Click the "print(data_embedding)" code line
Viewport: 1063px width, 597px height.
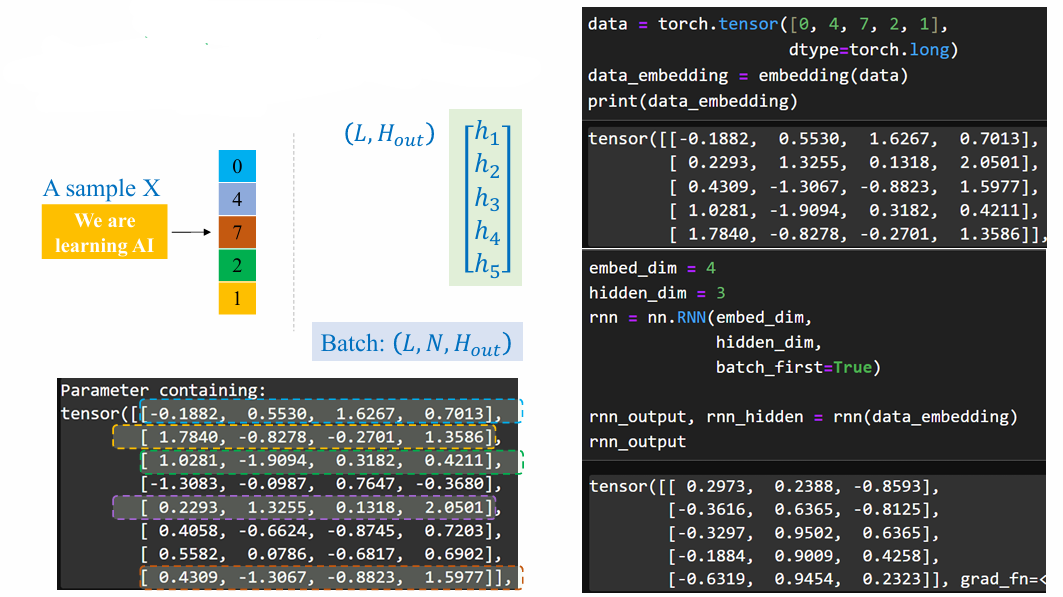point(692,101)
